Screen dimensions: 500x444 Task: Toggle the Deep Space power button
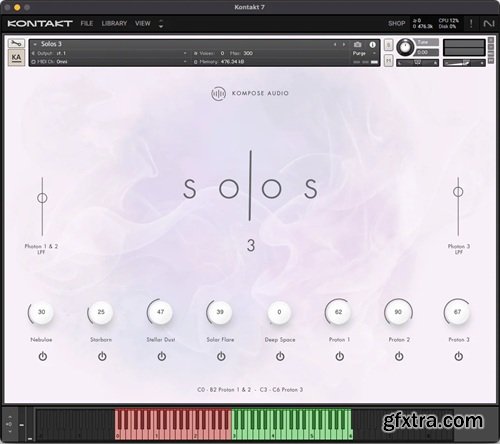pyautogui.click(x=280, y=356)
